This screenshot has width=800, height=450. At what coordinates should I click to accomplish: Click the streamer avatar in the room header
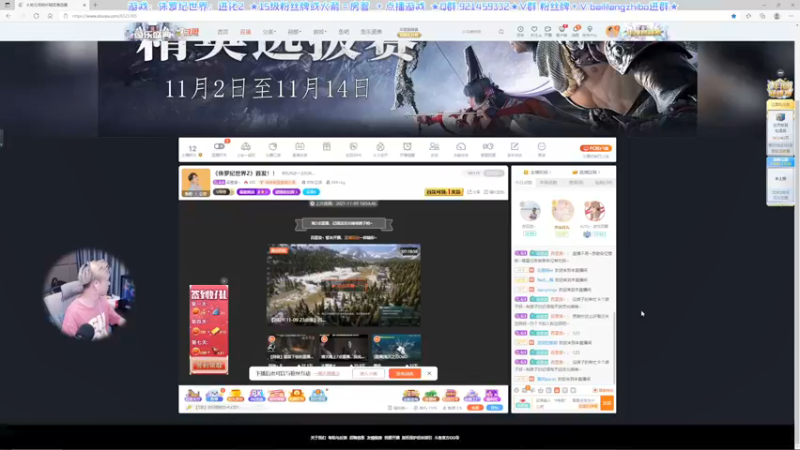[196, 183]
